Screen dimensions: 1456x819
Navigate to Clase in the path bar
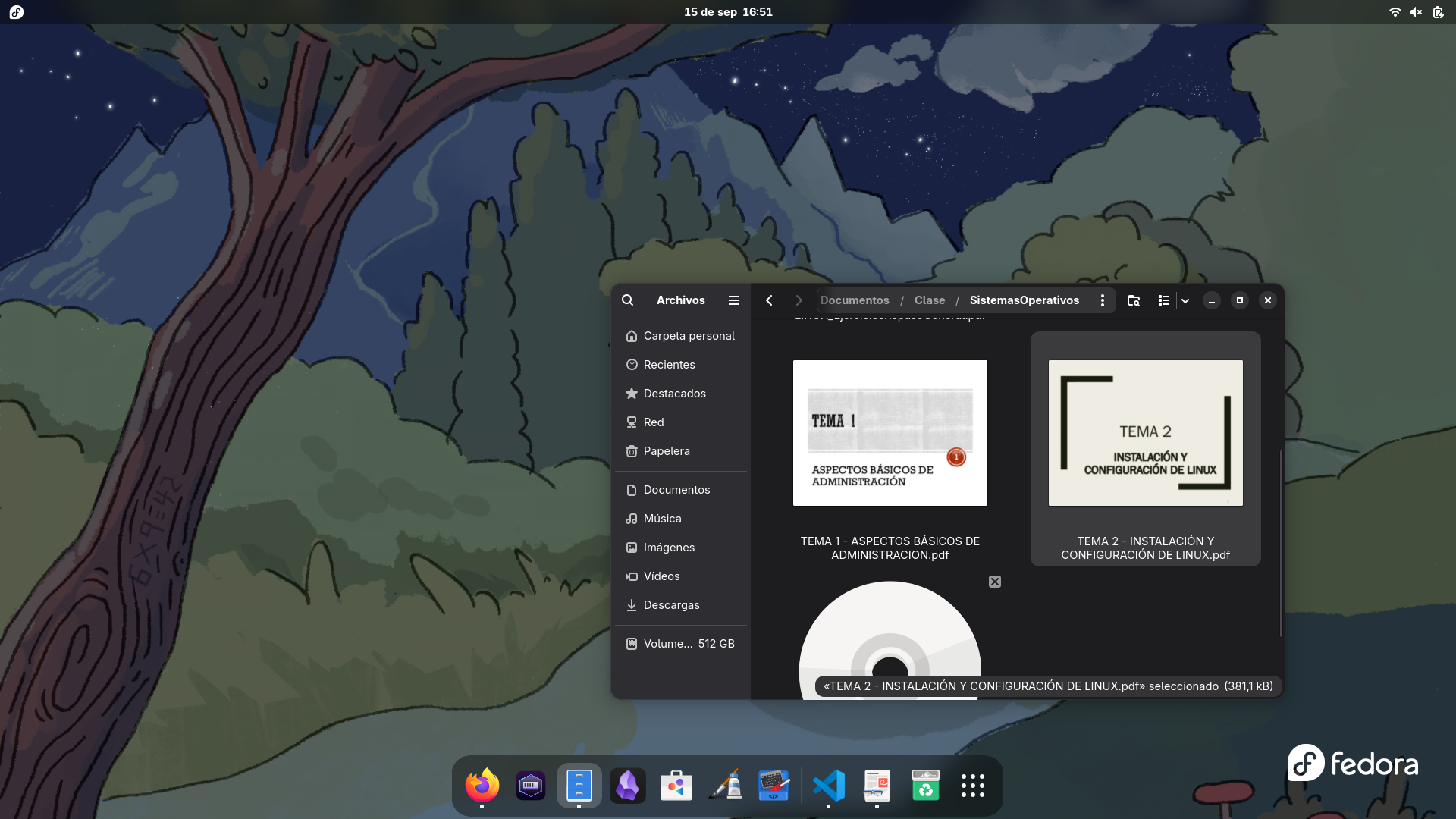[x=930, y=300]
